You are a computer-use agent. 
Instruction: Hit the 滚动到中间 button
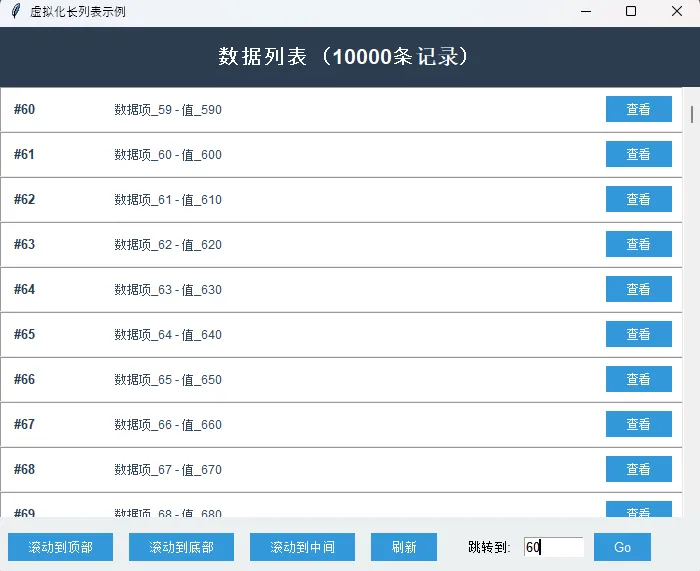302,547
